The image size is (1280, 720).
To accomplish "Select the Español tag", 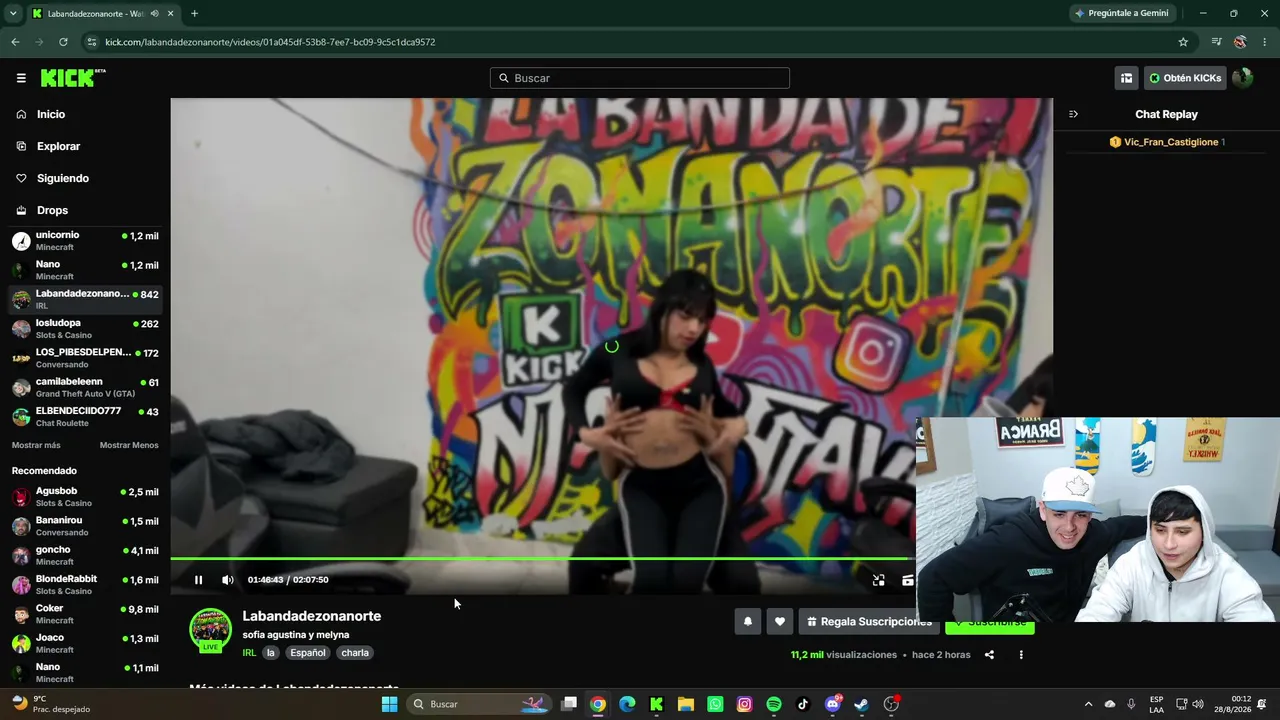I will [x=307, y=653].
